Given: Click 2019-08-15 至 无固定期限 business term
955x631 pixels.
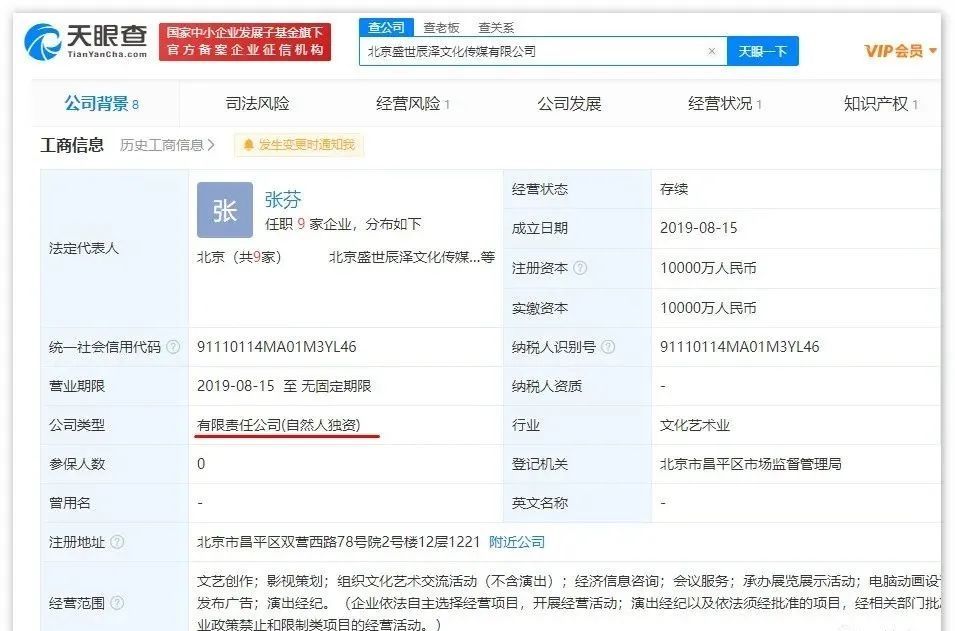Looking at the screenshot, I should pos(284,386).
